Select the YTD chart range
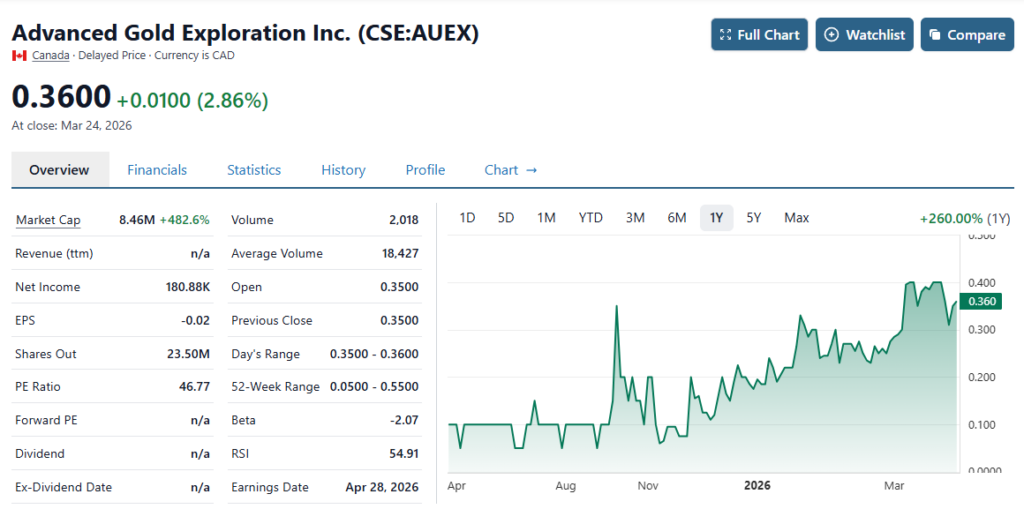Viewport: 1024px width, 509px height. click(591, 218)
